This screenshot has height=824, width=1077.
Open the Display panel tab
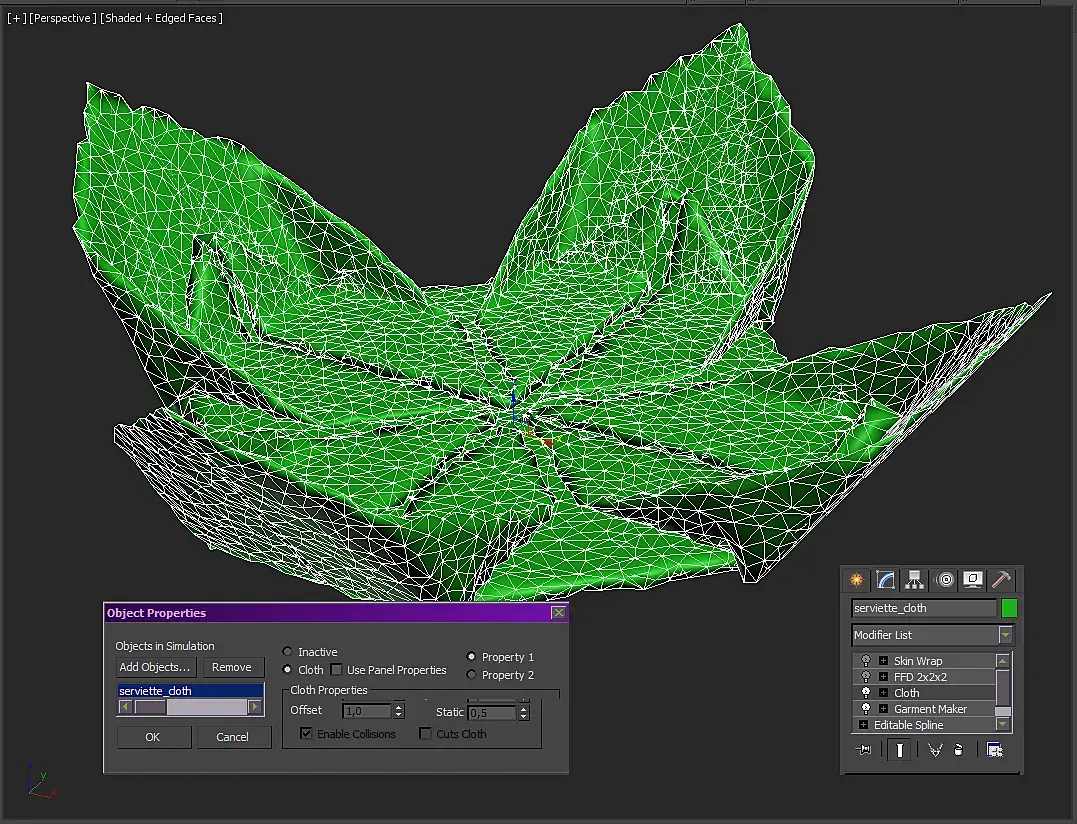point(972,580)
